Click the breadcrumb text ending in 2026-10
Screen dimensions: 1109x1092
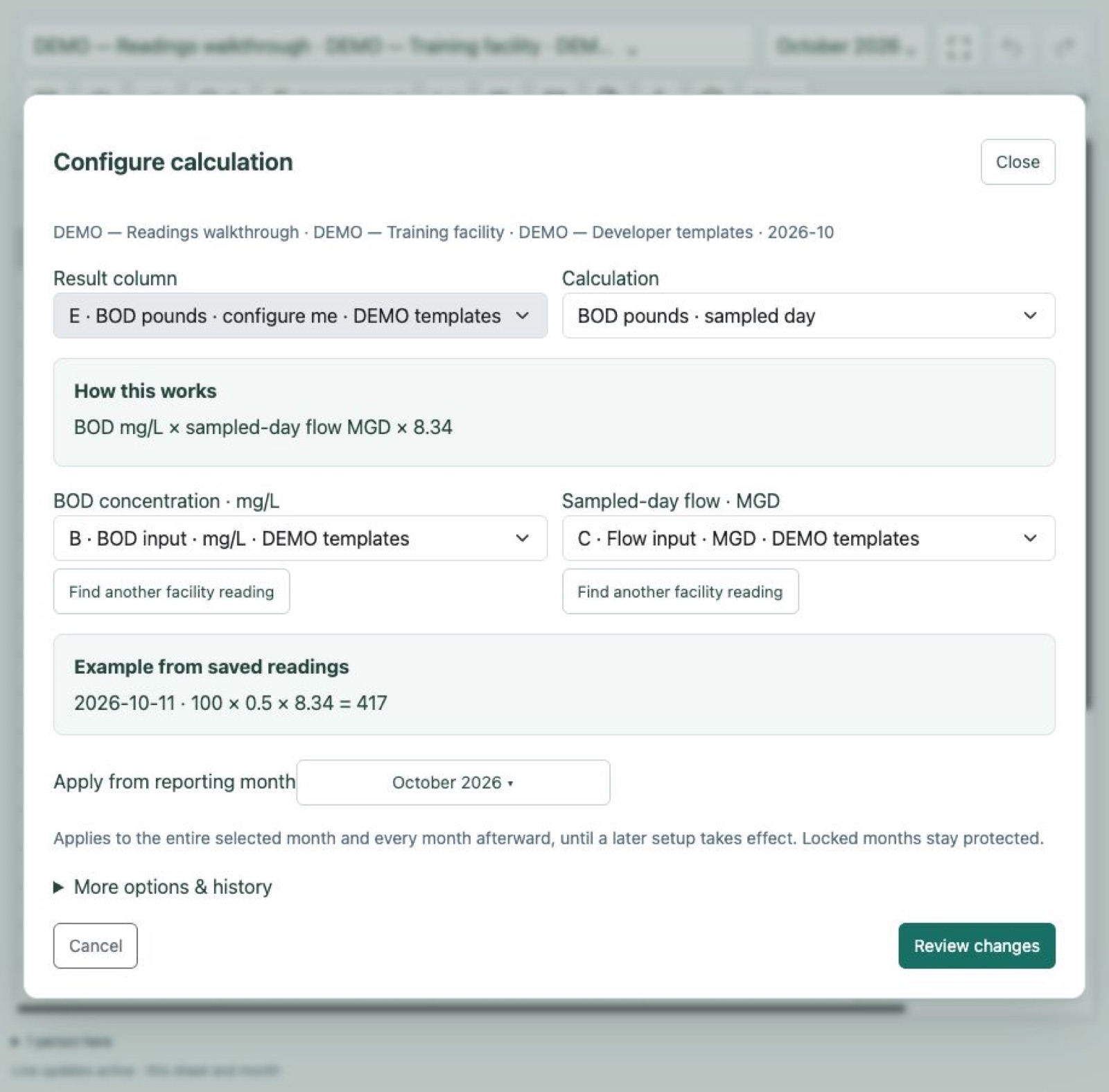pos(444,232)
